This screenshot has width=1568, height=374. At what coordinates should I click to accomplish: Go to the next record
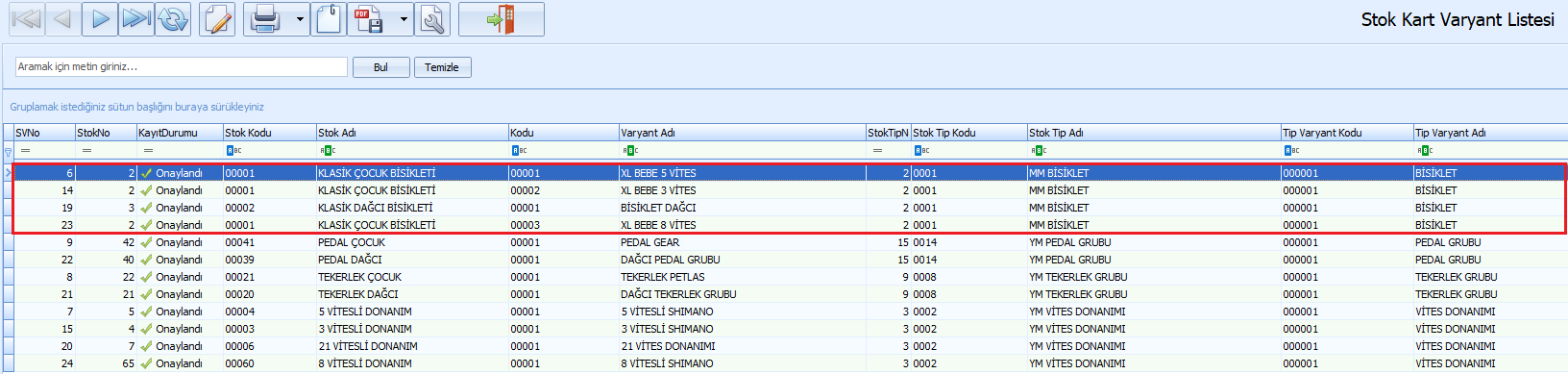tap(100, 19)
